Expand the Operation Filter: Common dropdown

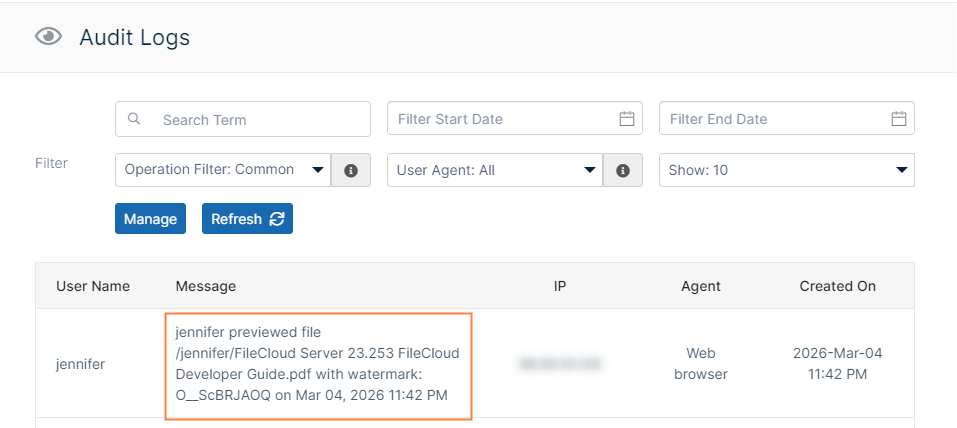coord(223,170)
